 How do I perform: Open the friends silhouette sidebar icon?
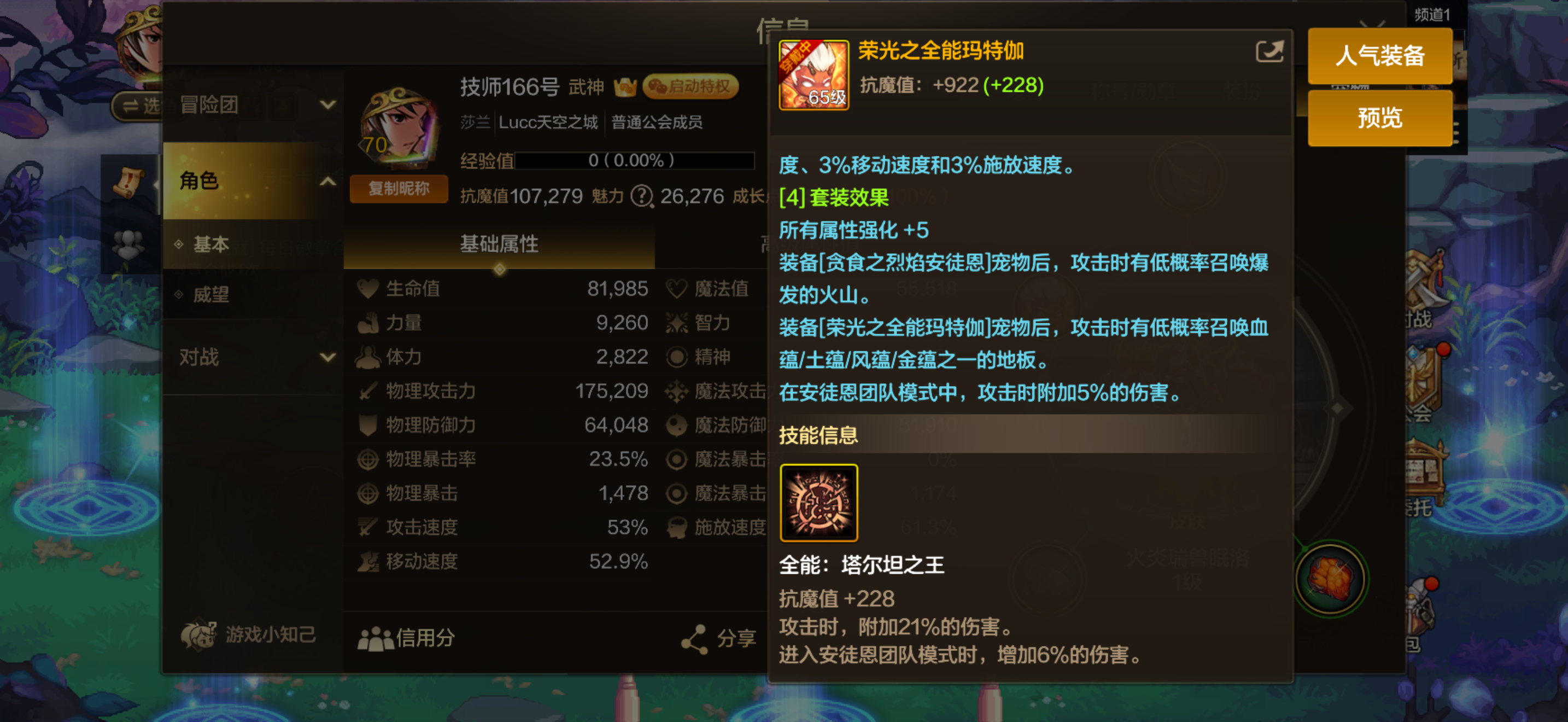[x=128, y=244]
